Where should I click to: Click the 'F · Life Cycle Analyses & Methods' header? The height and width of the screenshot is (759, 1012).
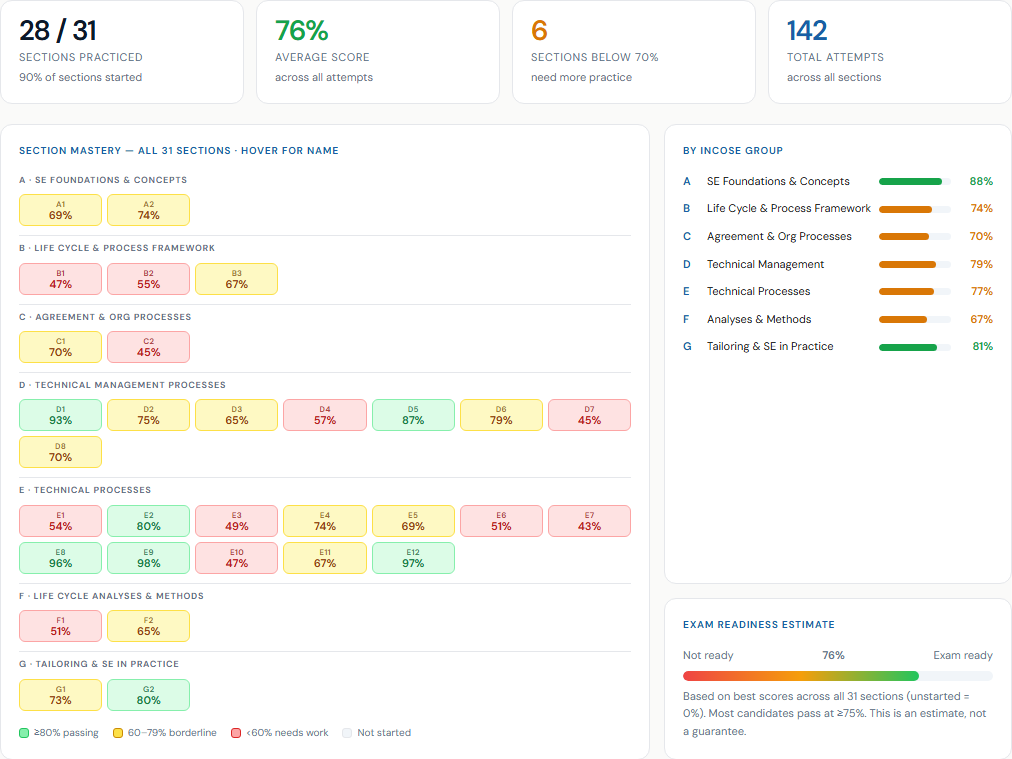tap(111, 596)
